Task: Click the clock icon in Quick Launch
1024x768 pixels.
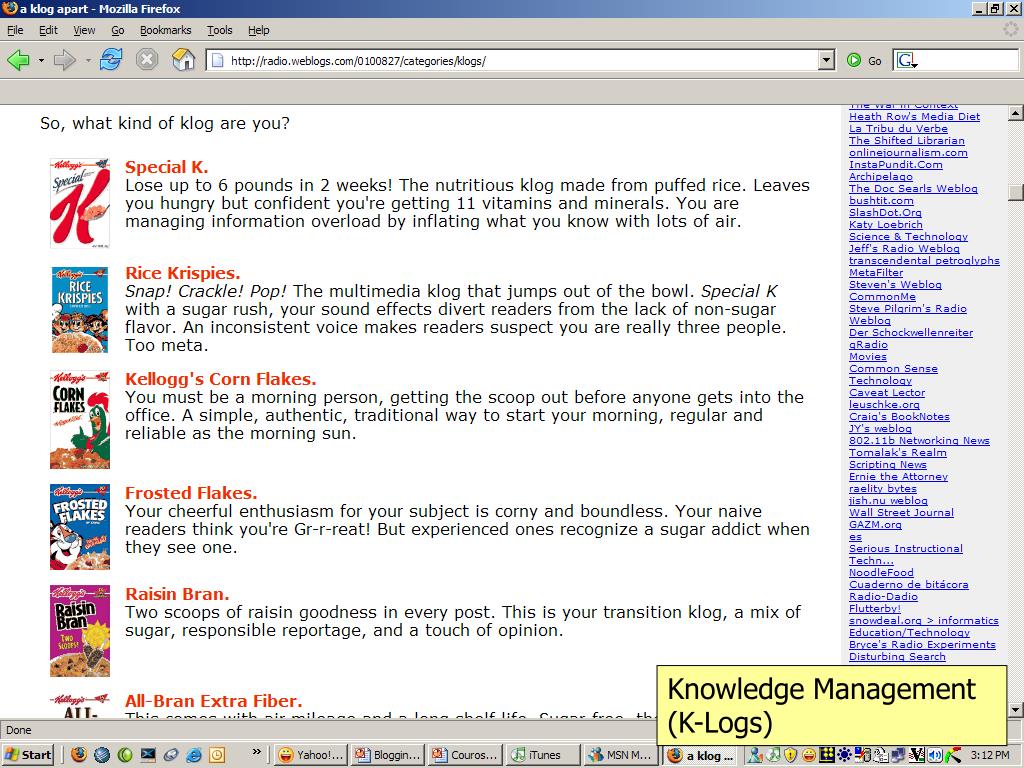Action: click(x=217, y=755)
